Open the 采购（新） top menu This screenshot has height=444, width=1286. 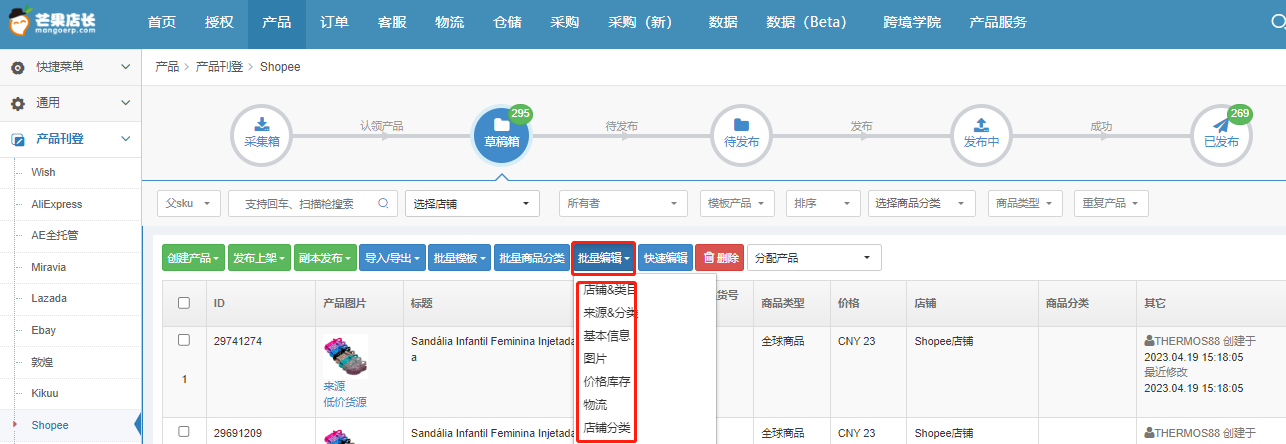click(643, 23)
